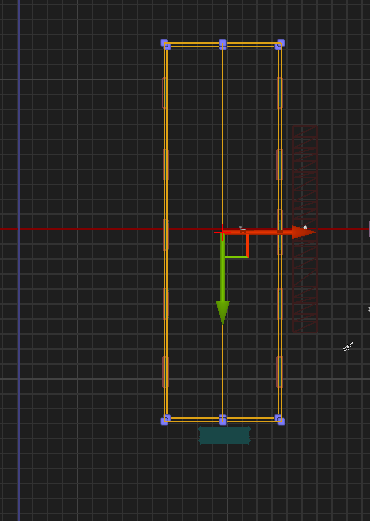Grab the green Y-axis arrow of move gizmo
This screenshot has width=370, height=521.
[x=223, y=279]
